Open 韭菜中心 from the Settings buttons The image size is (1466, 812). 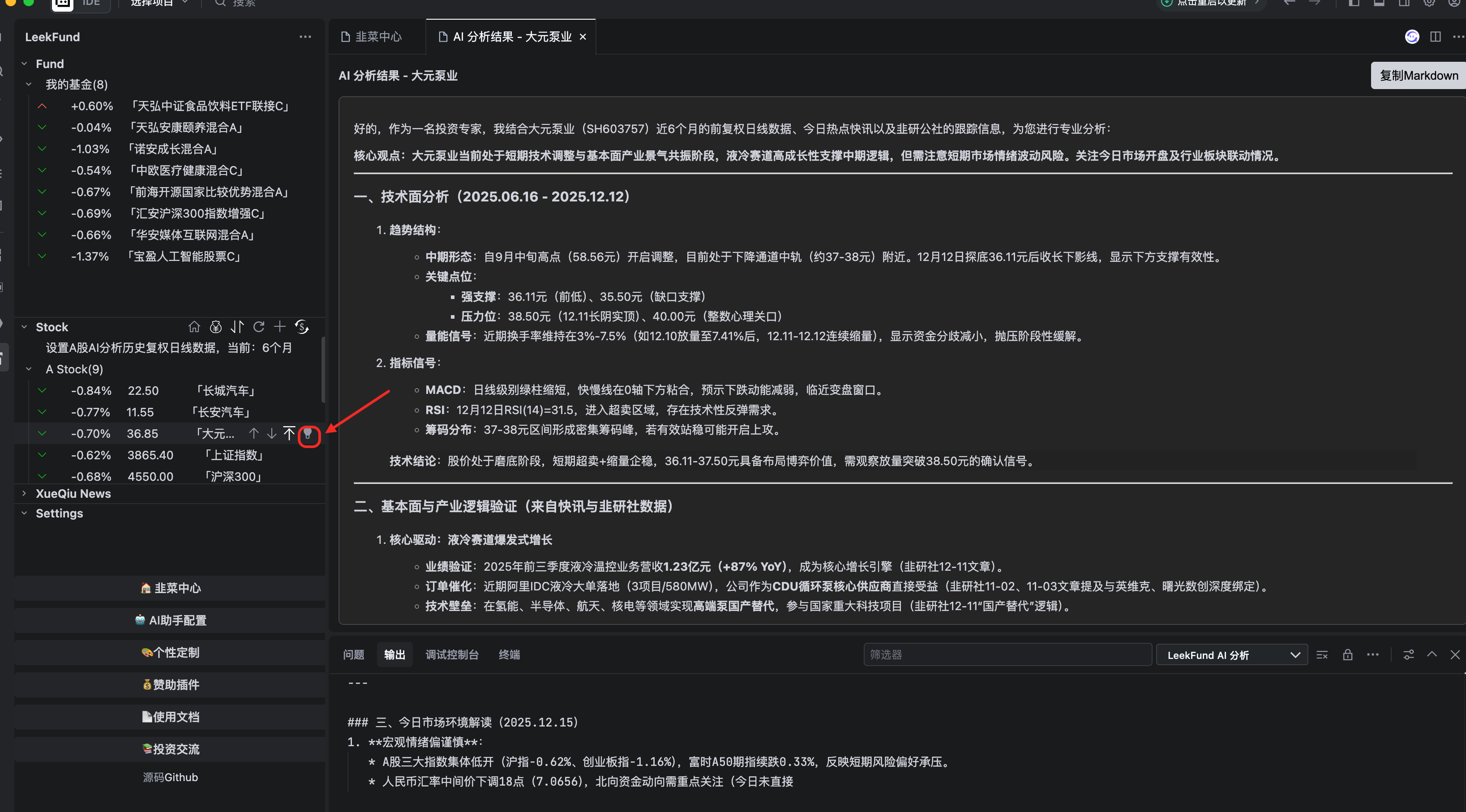[170, 588]
